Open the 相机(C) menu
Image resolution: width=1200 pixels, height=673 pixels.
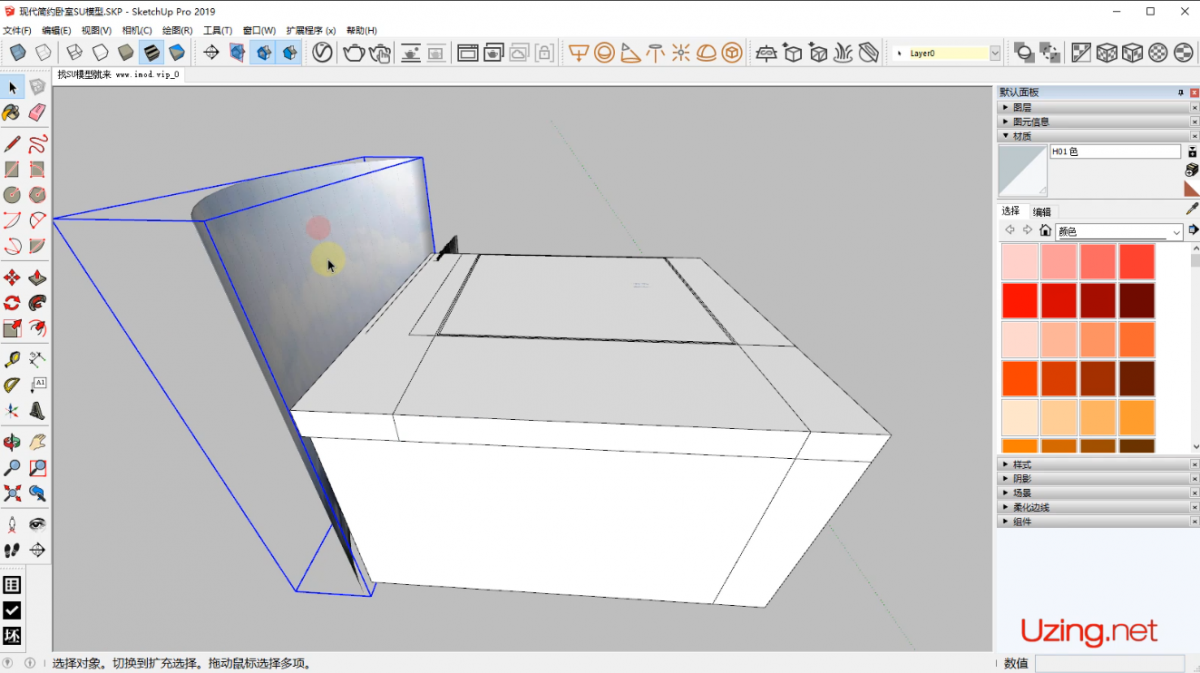(x=137, y=31)
